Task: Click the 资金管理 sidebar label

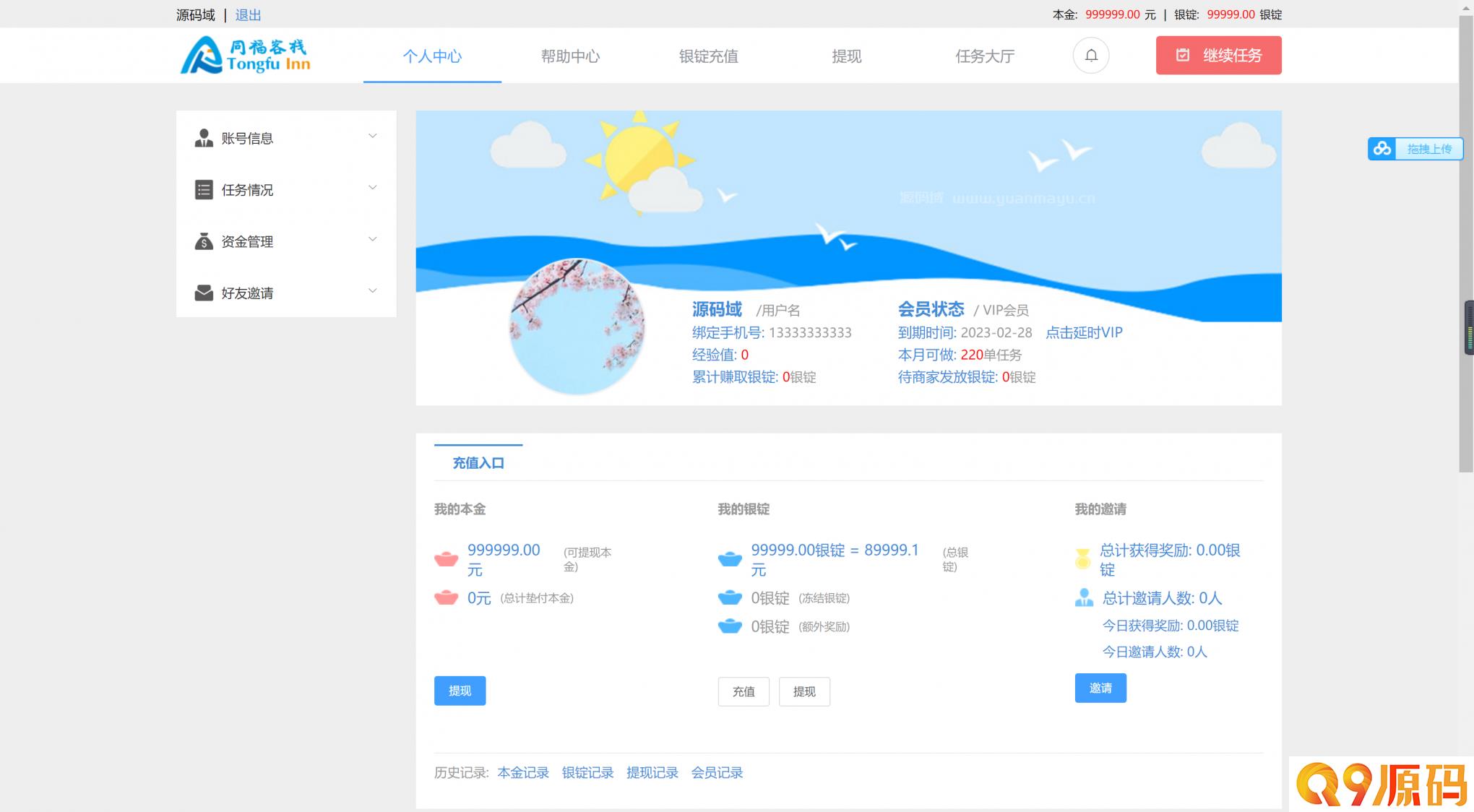Action: 247,241
